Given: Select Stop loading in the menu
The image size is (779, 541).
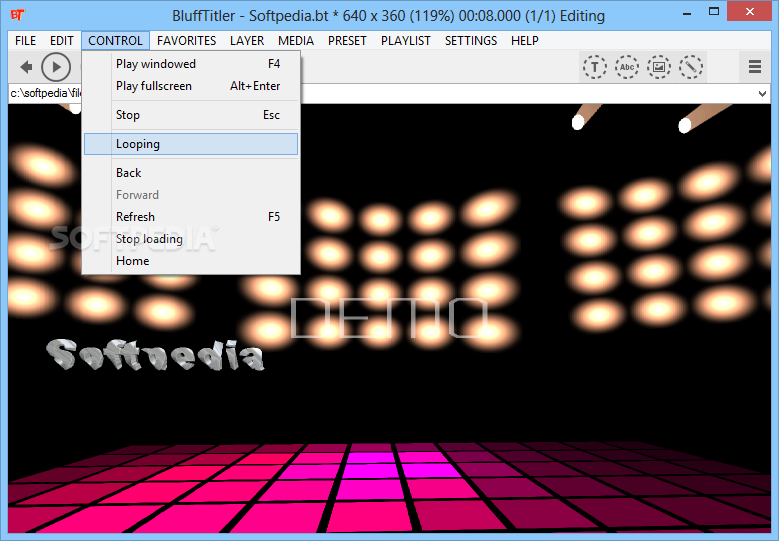Looking at the screenshot, I should (x=191, y=239).
